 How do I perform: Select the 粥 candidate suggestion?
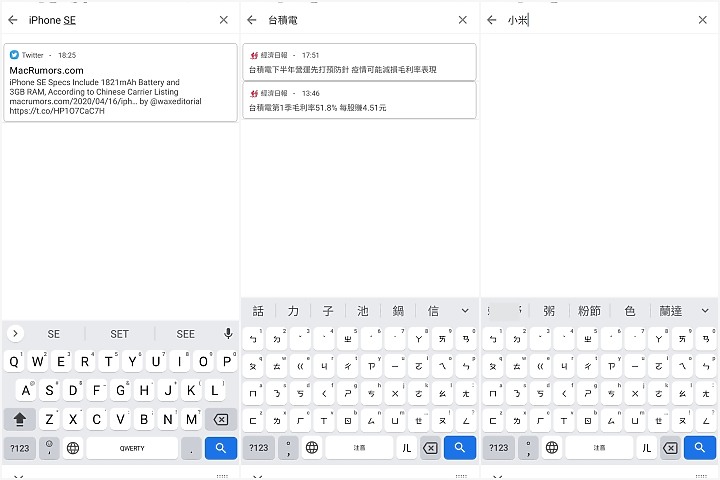(x=549, y=311)
